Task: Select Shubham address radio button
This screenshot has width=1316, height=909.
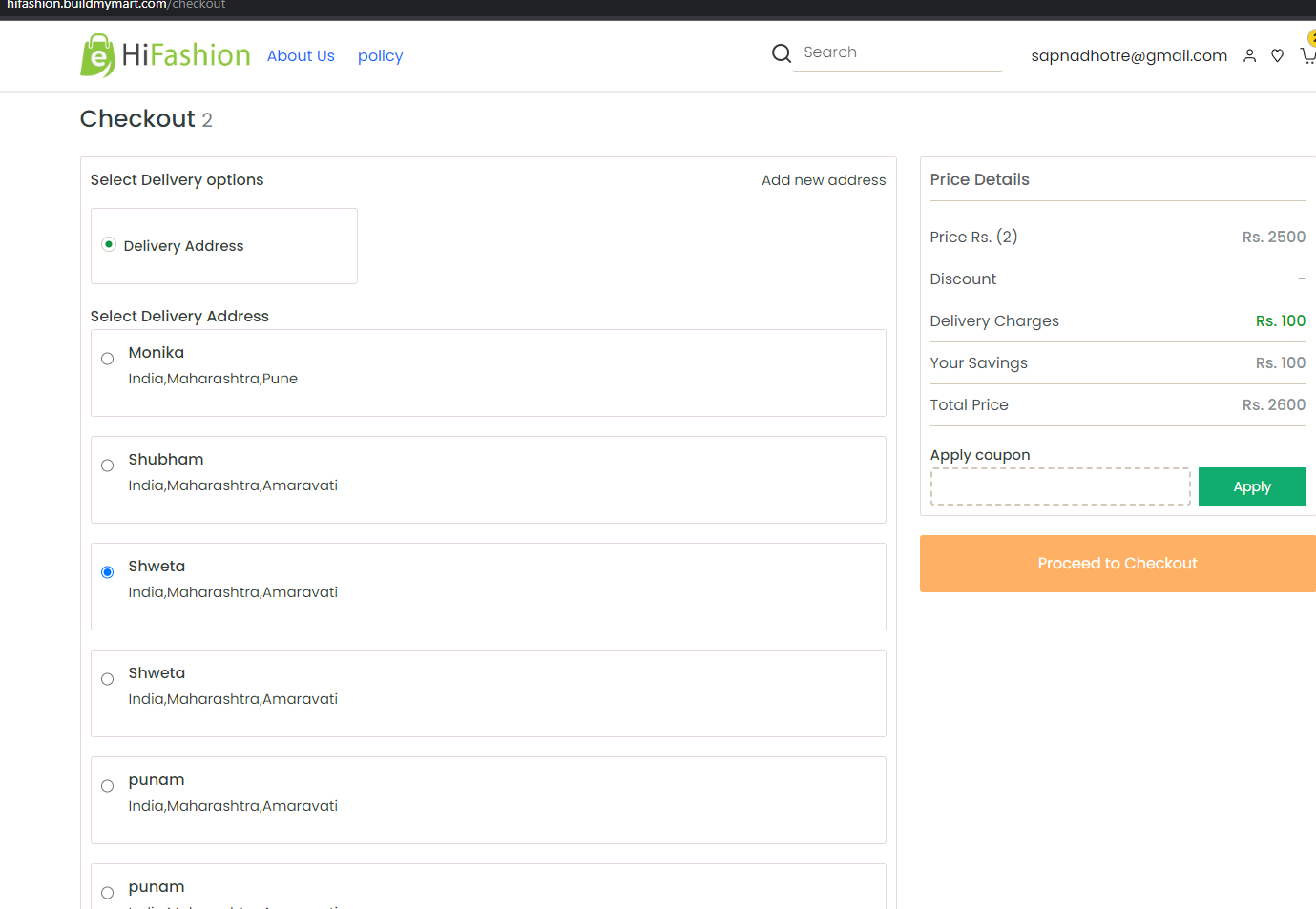Action: click(x=107, y=465)
